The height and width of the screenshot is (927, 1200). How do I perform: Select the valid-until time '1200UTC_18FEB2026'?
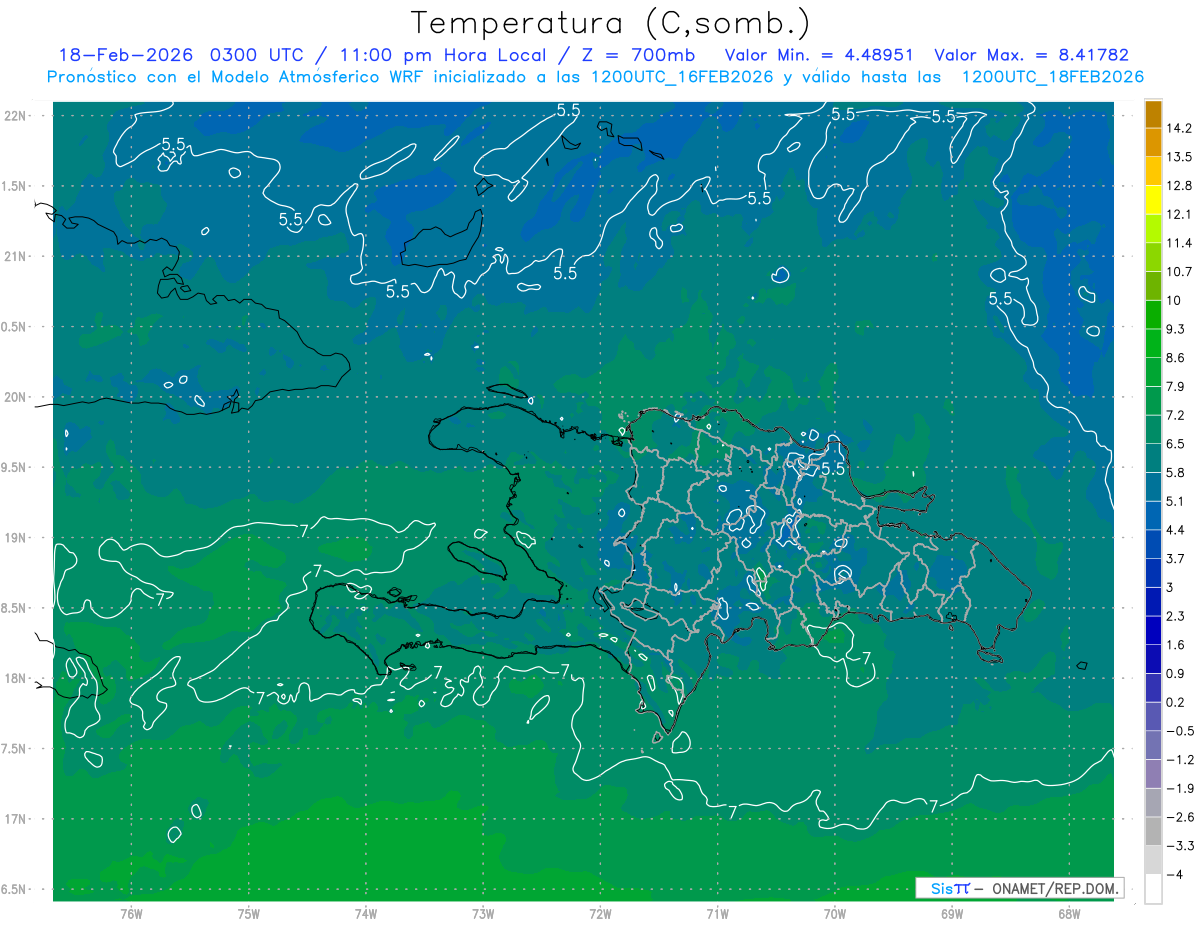(x=1053, y=77)
